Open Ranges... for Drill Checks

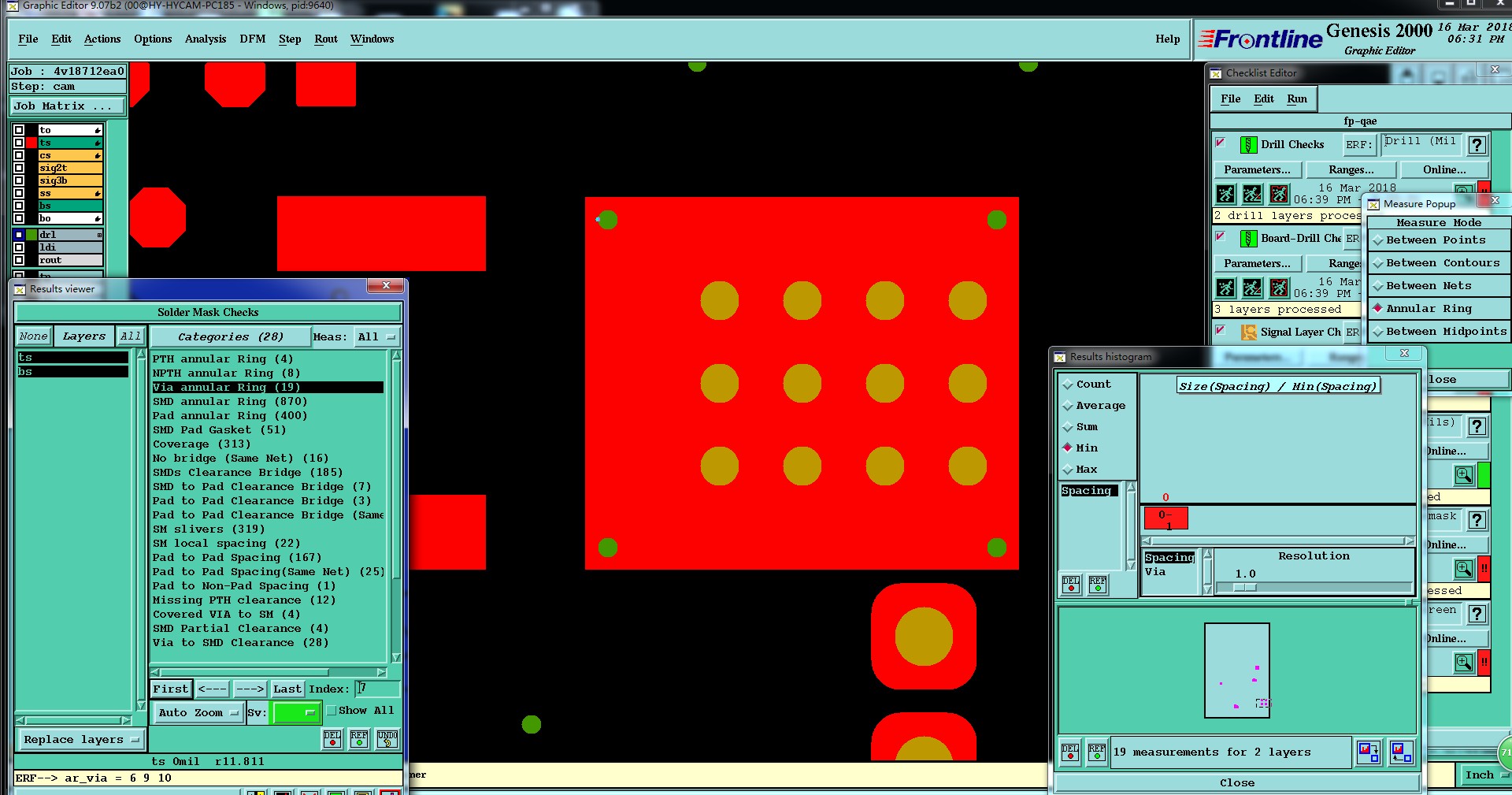(x=1351, y=170)
